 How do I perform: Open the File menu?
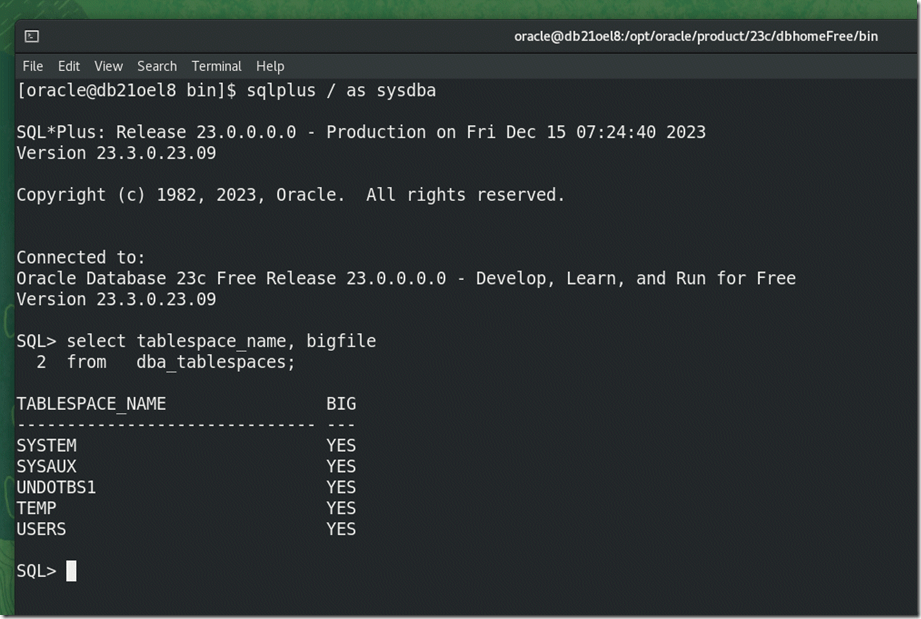(33, 66)
